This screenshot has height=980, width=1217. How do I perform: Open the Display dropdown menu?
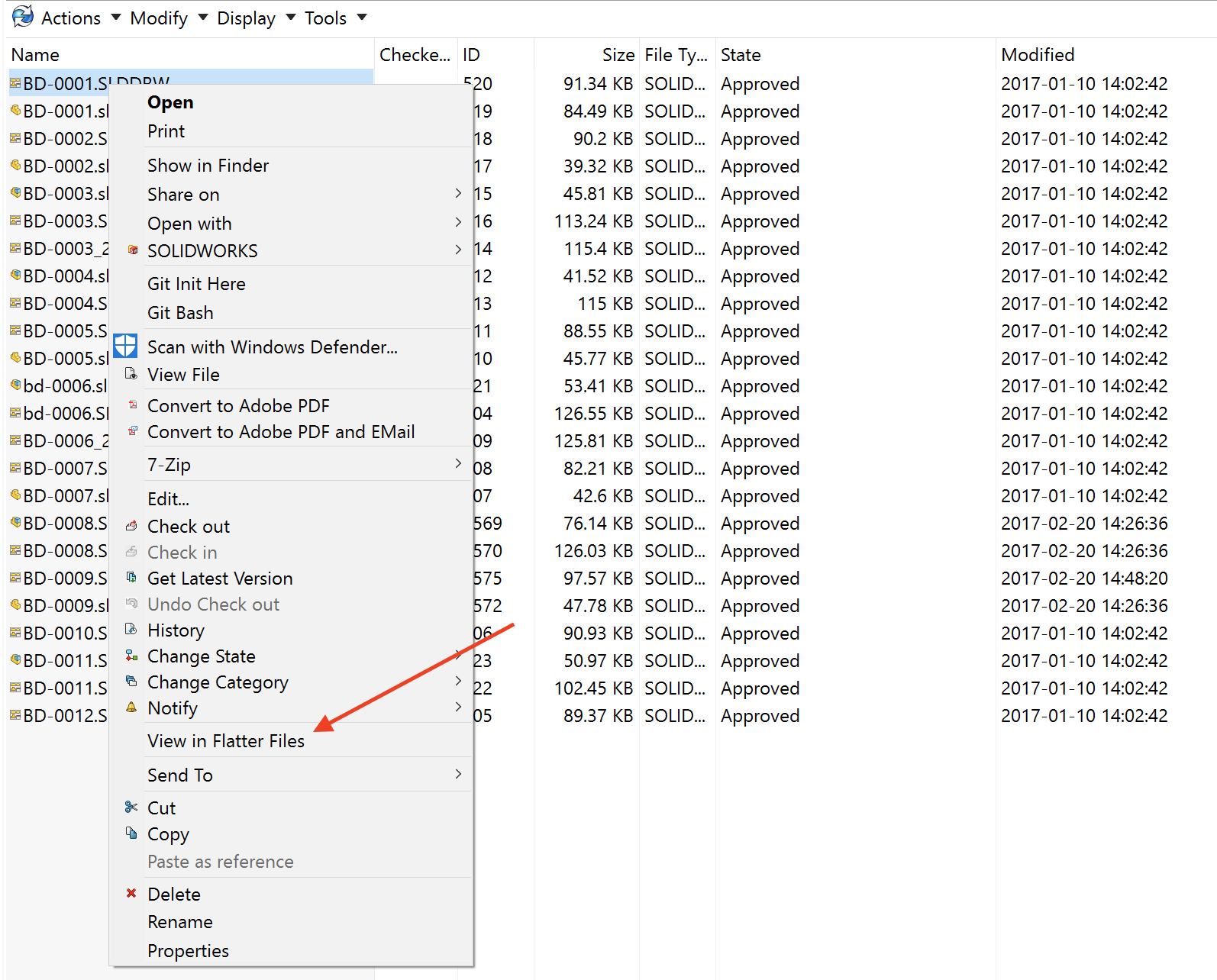[256, 18]
